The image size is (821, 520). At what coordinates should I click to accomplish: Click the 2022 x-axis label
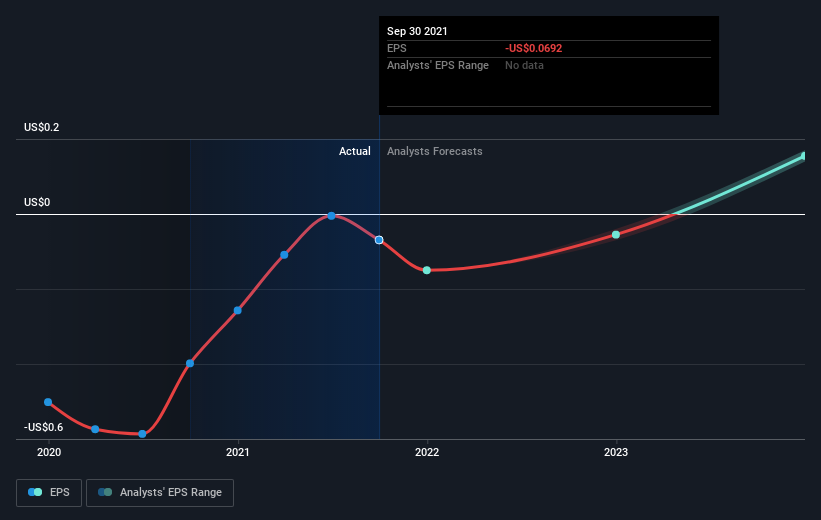point(427,452)
